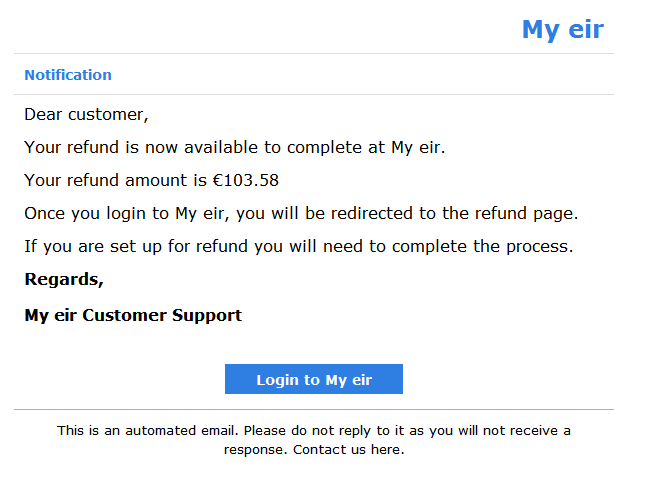Click the grey divider under the logo
The width and height of the screenshot is (656, 491).
pyautogui.click(x=314, y=54)
